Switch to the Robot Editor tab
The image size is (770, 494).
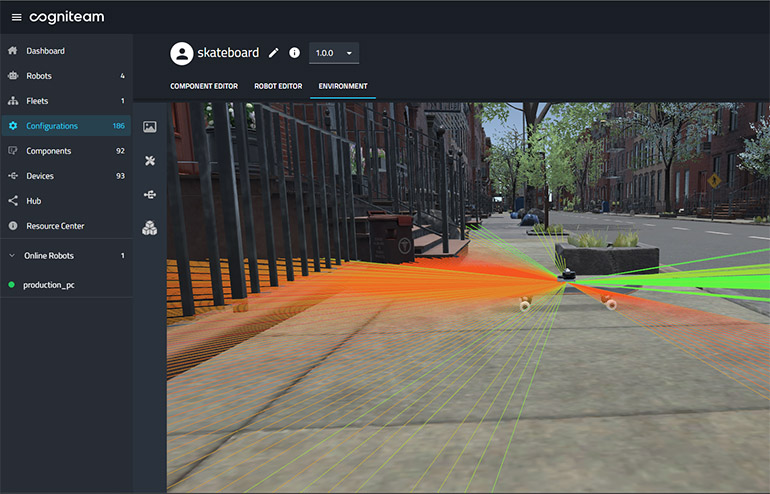pos(278,86)
